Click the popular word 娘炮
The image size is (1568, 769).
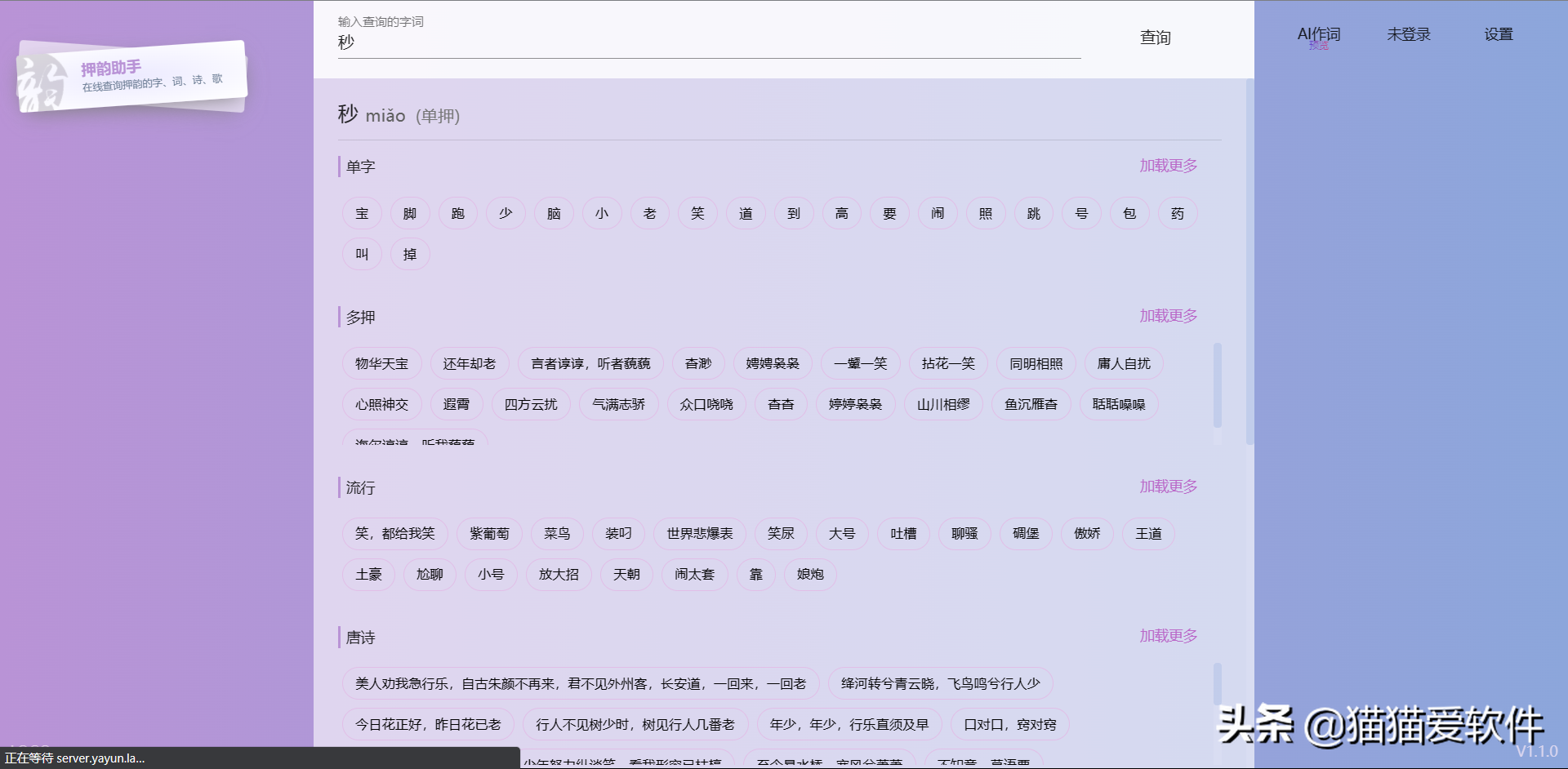pos(810,575)
